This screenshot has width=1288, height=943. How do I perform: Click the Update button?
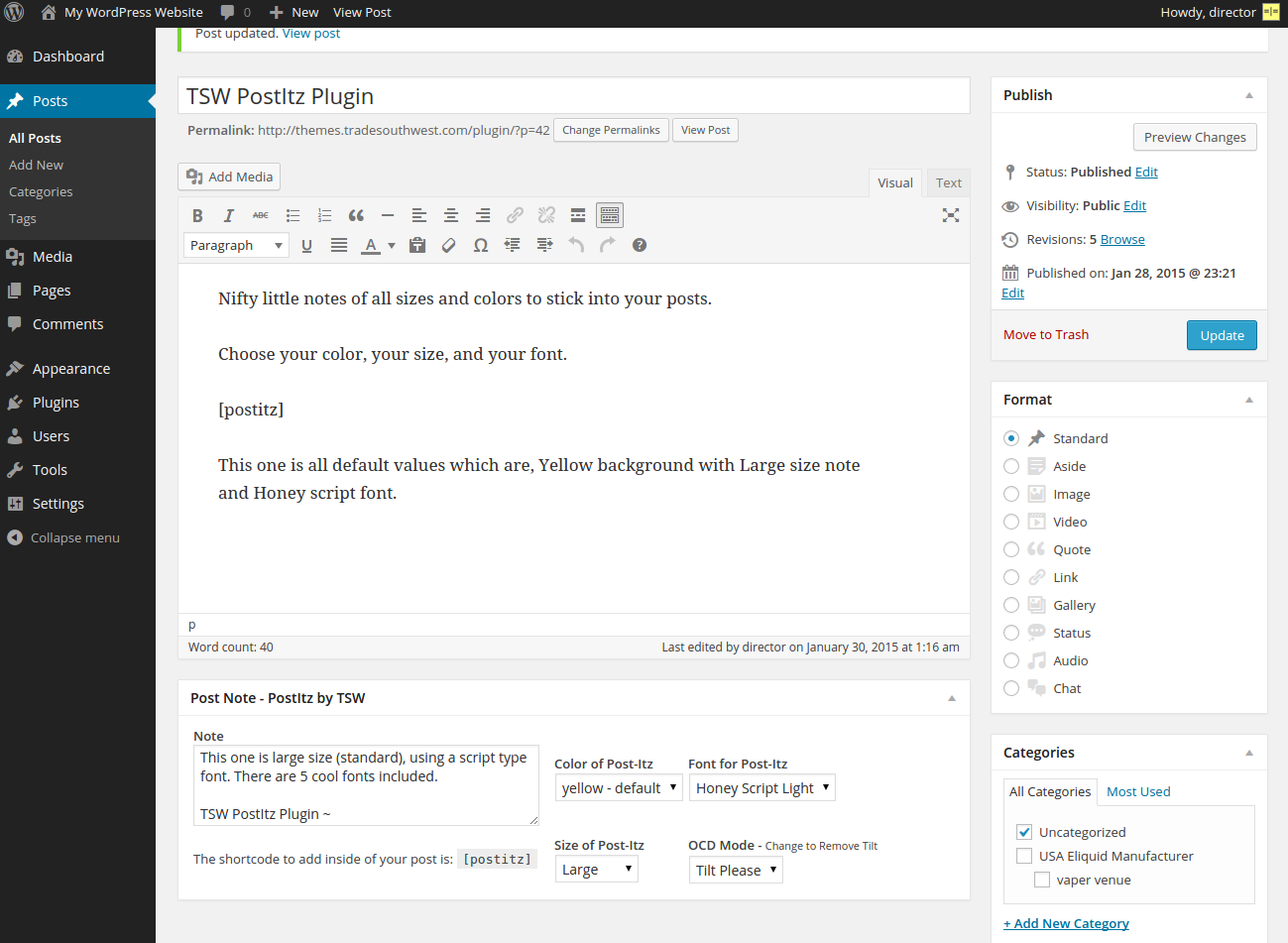(1222, 335)
